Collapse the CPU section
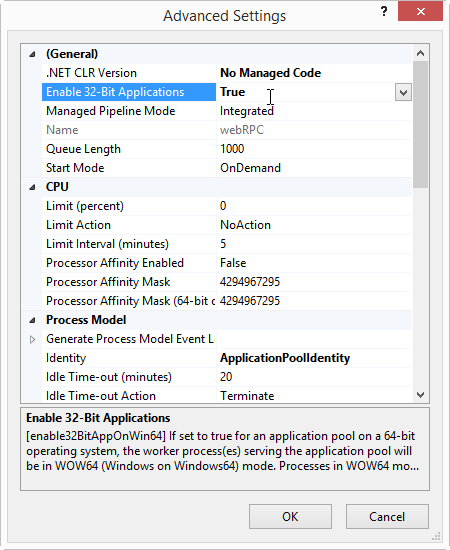 tap(32, 187)
